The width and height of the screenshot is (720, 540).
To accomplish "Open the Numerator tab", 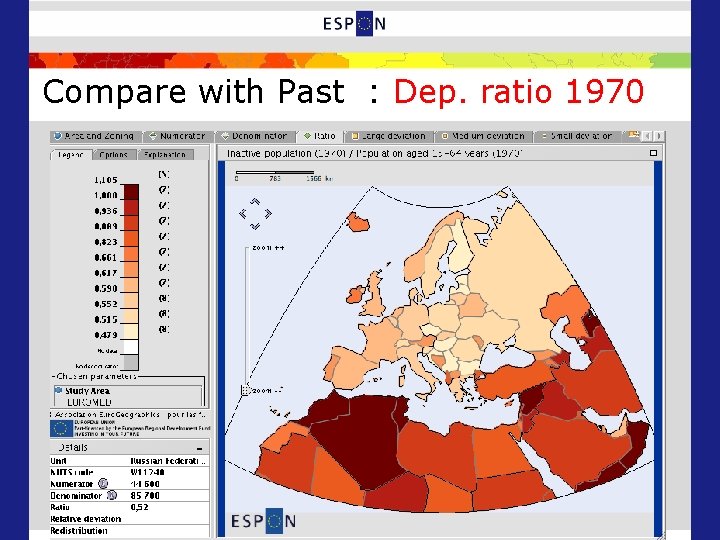I will coord(178,136).
